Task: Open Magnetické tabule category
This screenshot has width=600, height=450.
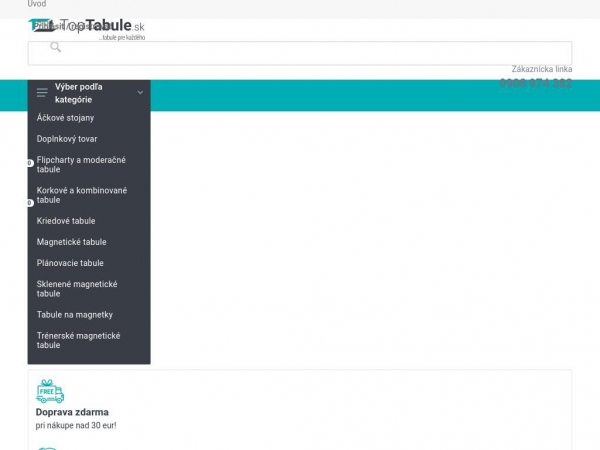Action: click(x=72, y=241)
